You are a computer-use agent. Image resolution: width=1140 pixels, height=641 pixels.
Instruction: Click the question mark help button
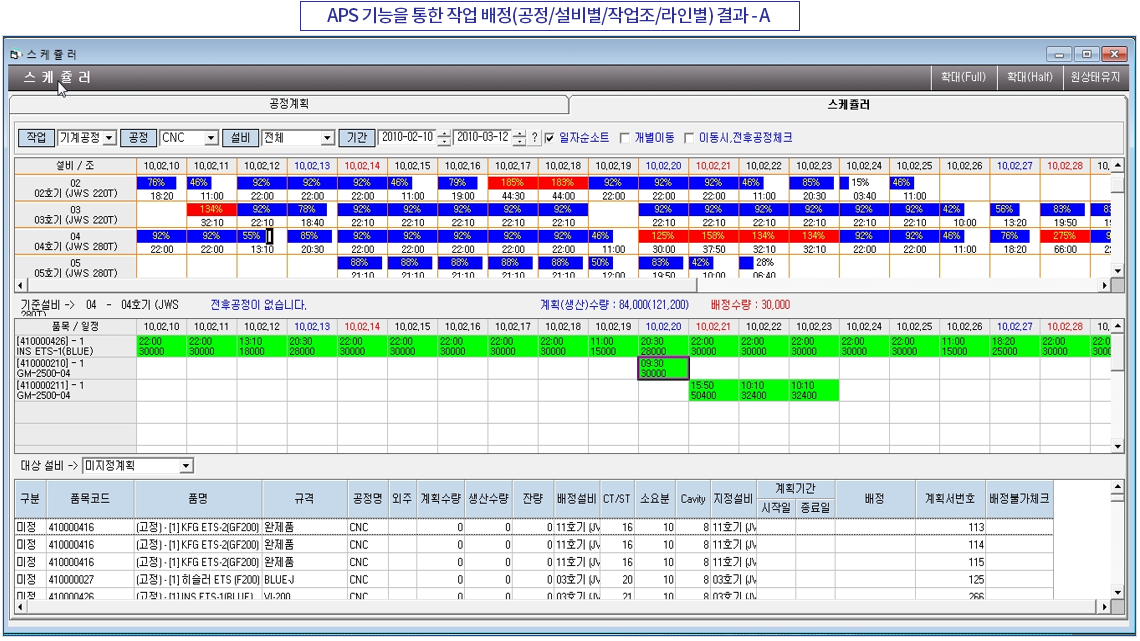[x=534, y=138]
